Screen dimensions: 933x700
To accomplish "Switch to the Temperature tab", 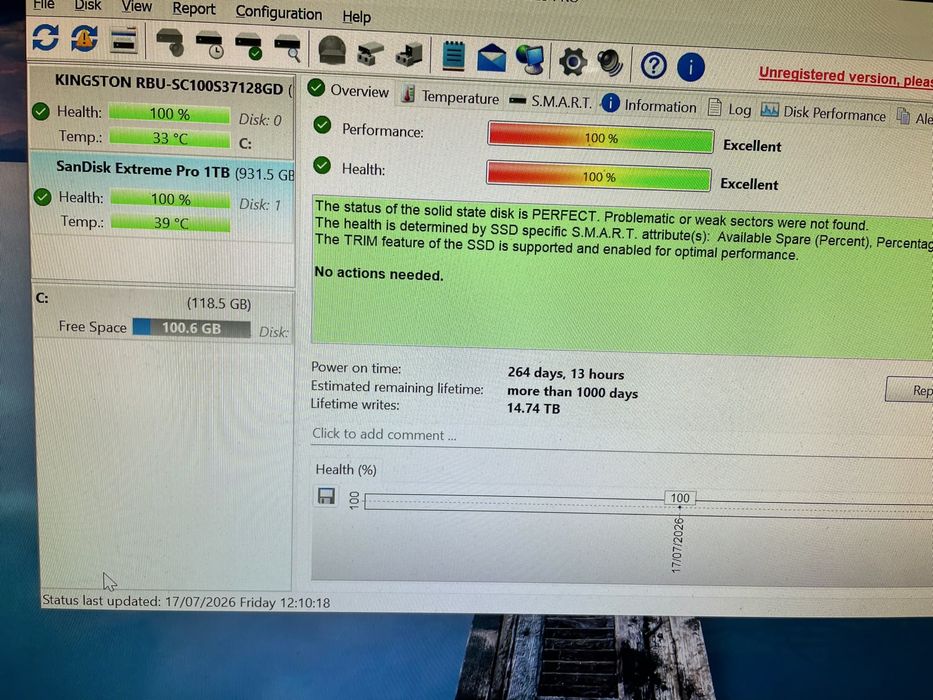I will (x=450, y=96).
